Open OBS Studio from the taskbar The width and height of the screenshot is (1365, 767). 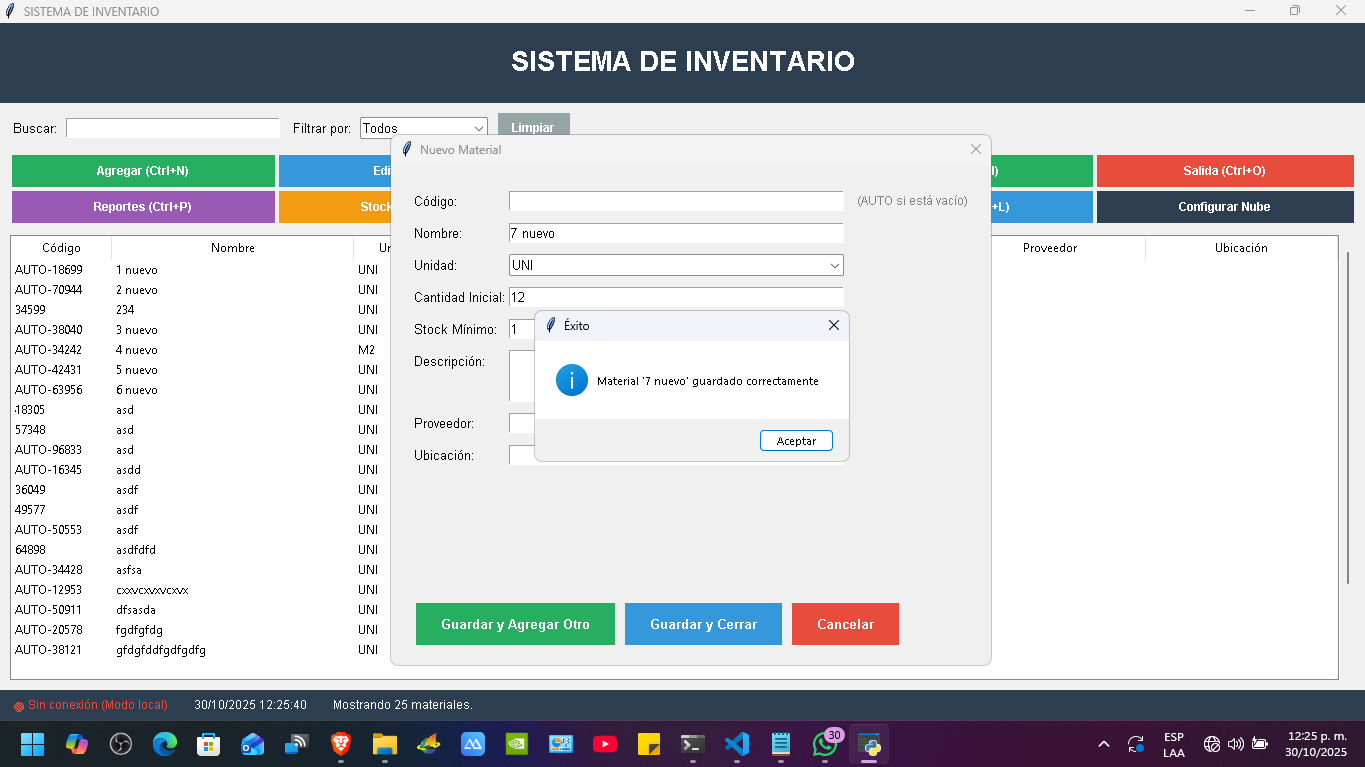click(x=120, y=744)
